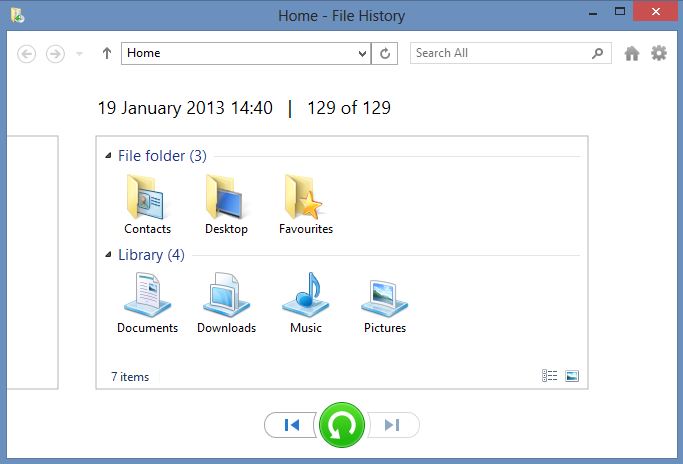Image resolution: width=683 pixels, height=464 pixels.
Task: Go forward with the right arrow button
Action: click(55, 54)
